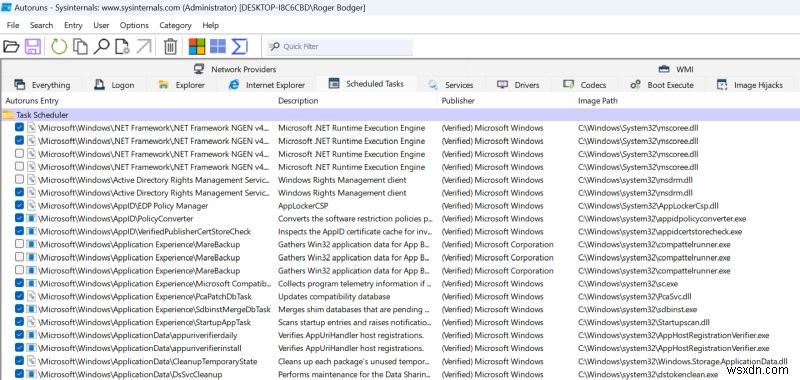800x380 pixels.
Task: Select the appuriverifierdaily entry row
Action: pos(400,335)
